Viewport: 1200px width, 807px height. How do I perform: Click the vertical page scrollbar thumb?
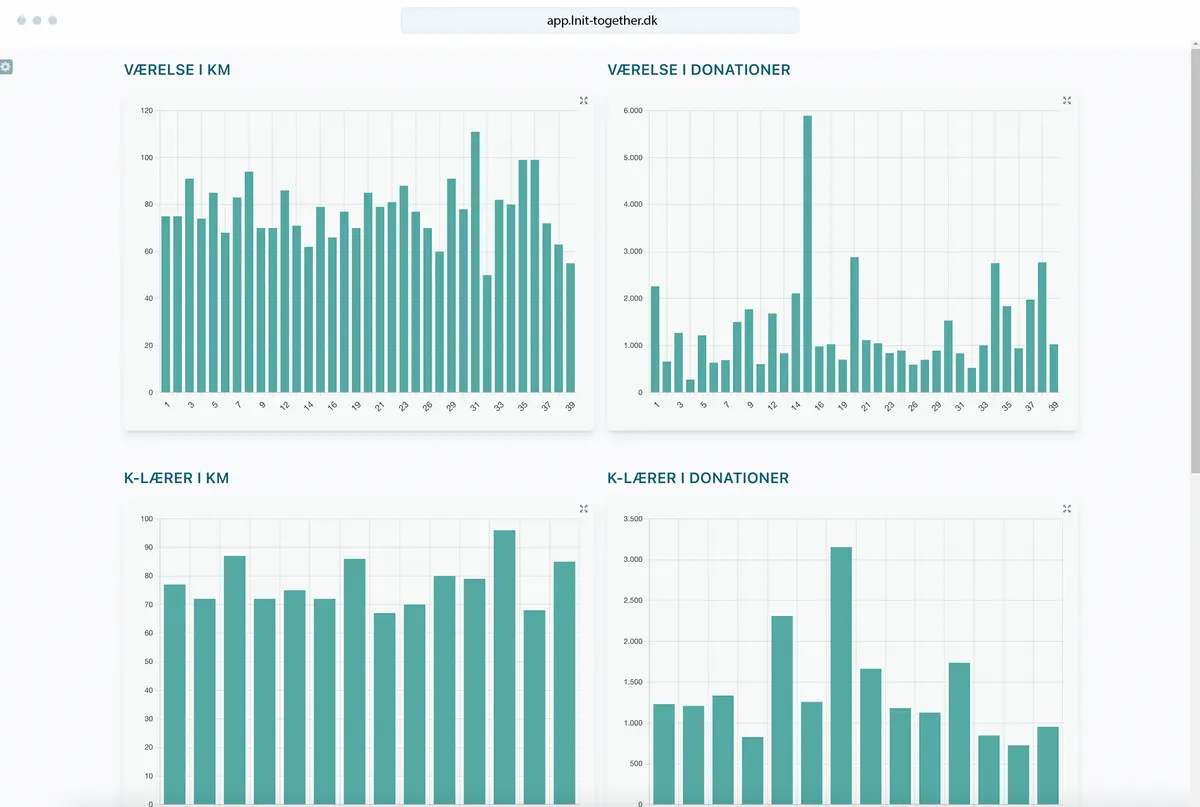click(1194, 262)
